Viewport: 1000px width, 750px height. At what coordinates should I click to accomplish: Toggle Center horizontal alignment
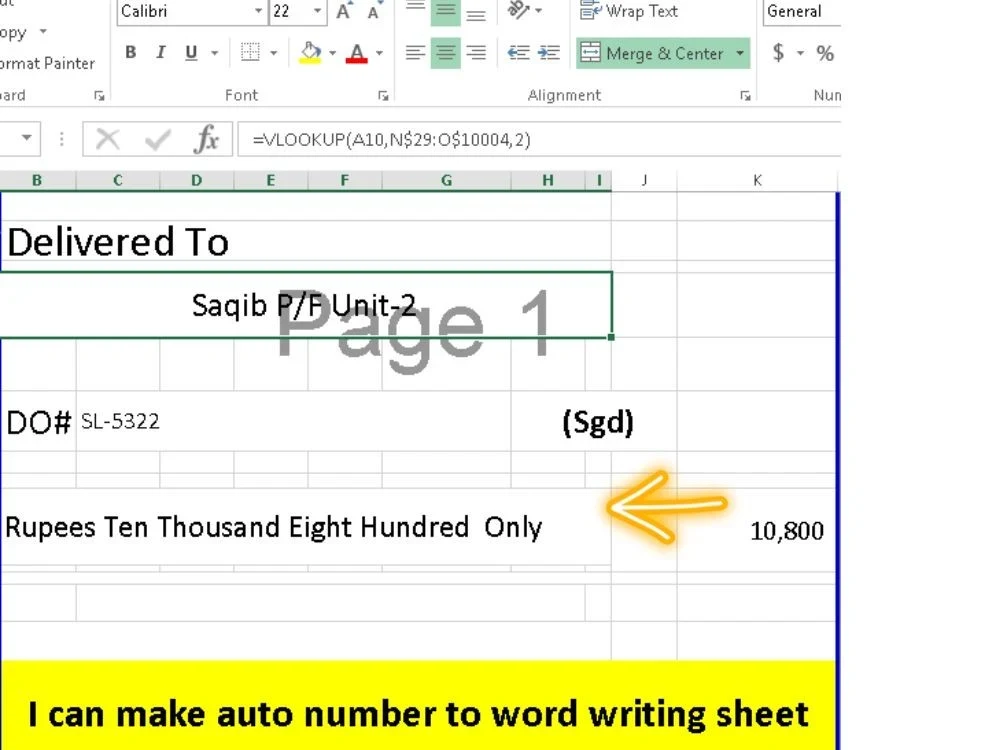coord(445,52)
